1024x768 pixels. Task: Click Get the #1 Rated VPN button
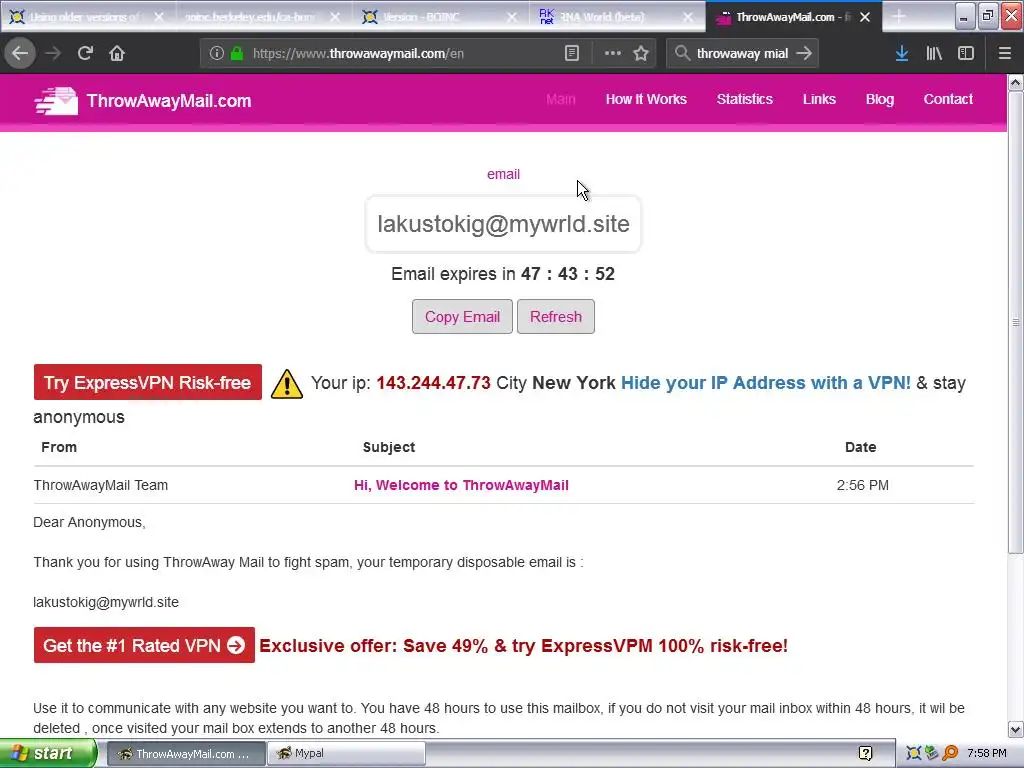pyautogui.click(x=144, y=645)
